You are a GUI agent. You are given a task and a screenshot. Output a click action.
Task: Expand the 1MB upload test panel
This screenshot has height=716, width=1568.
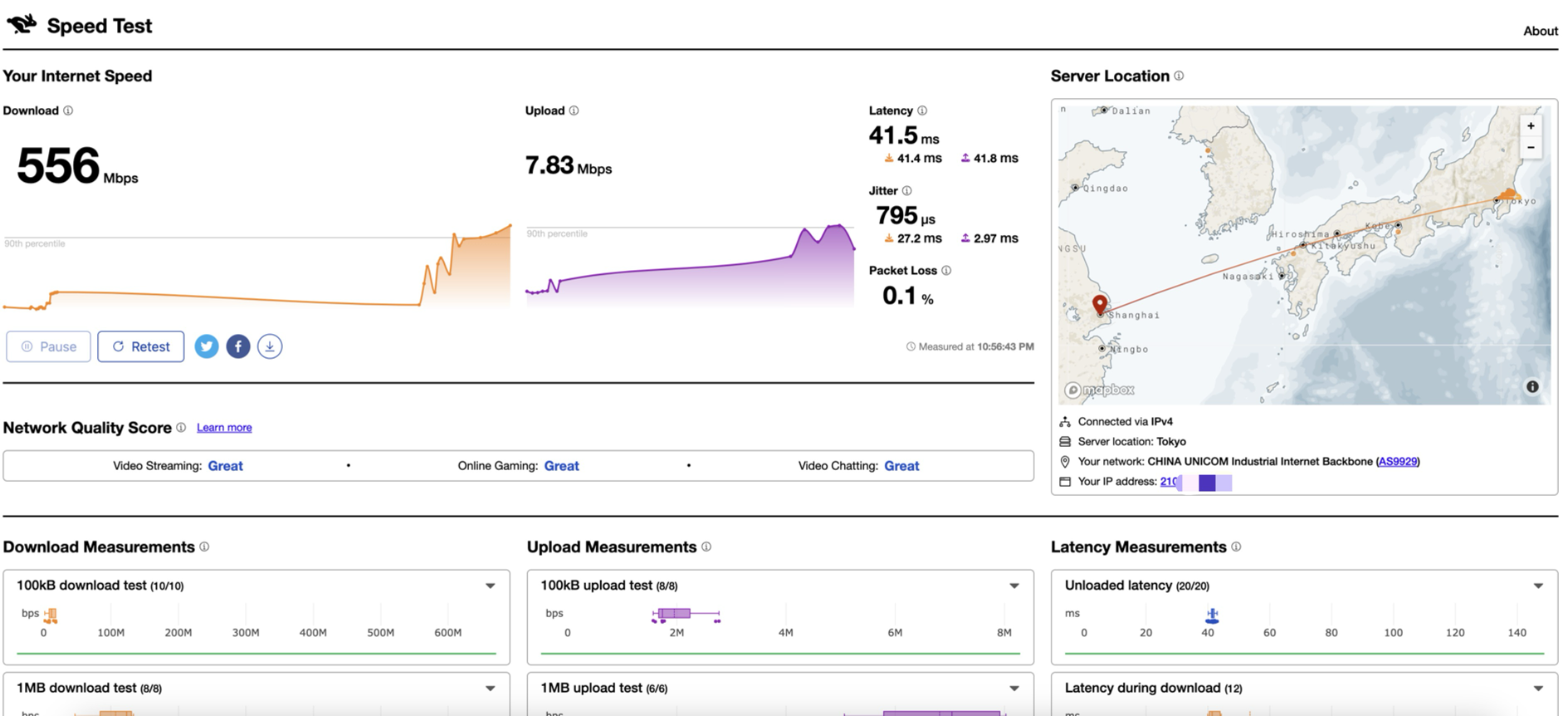pyautogui.click(x=1014, y=689)
